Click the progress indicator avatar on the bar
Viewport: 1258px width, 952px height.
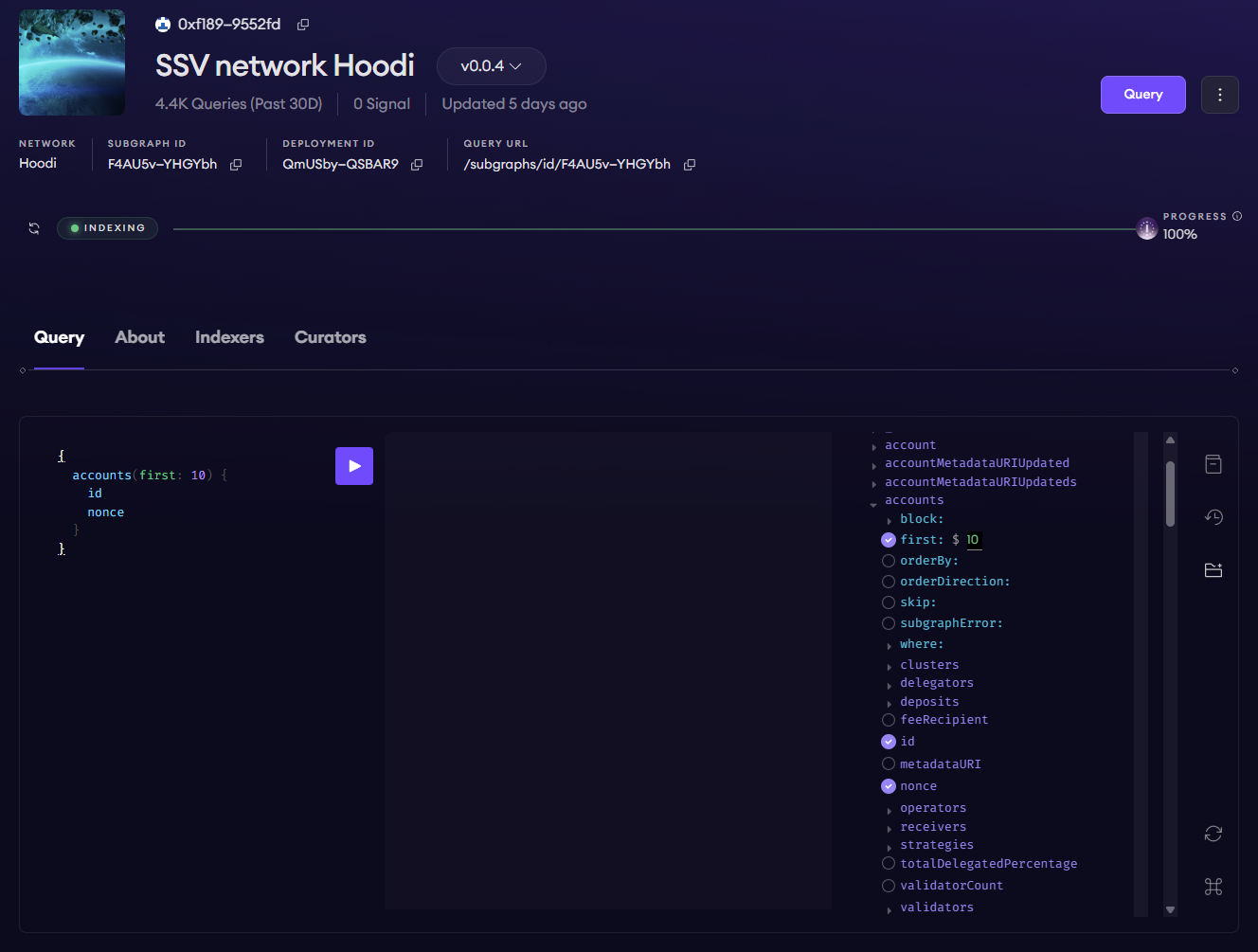(1147, 228)
